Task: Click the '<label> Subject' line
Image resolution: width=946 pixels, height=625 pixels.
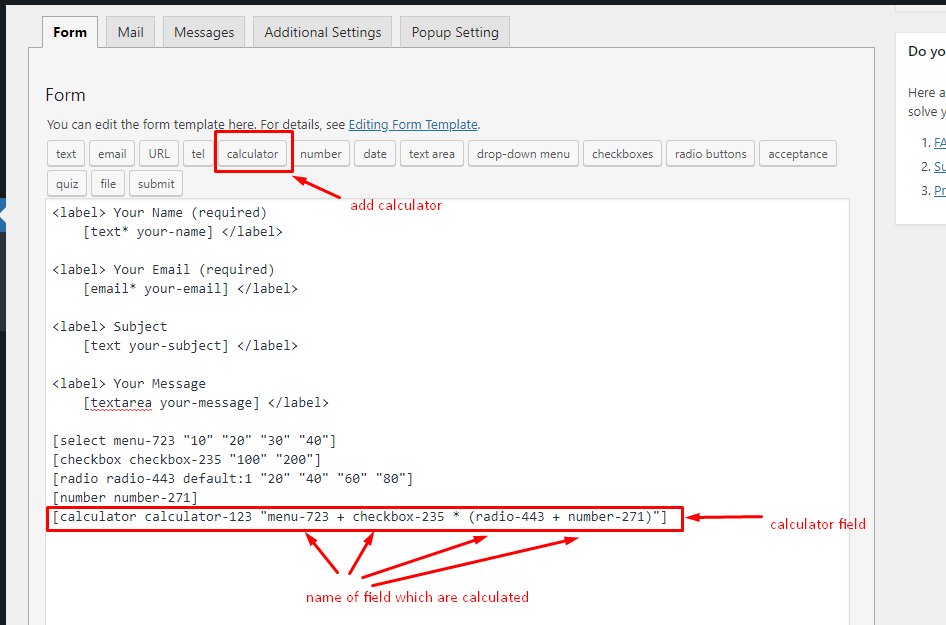Action: [x=110, y=327]
